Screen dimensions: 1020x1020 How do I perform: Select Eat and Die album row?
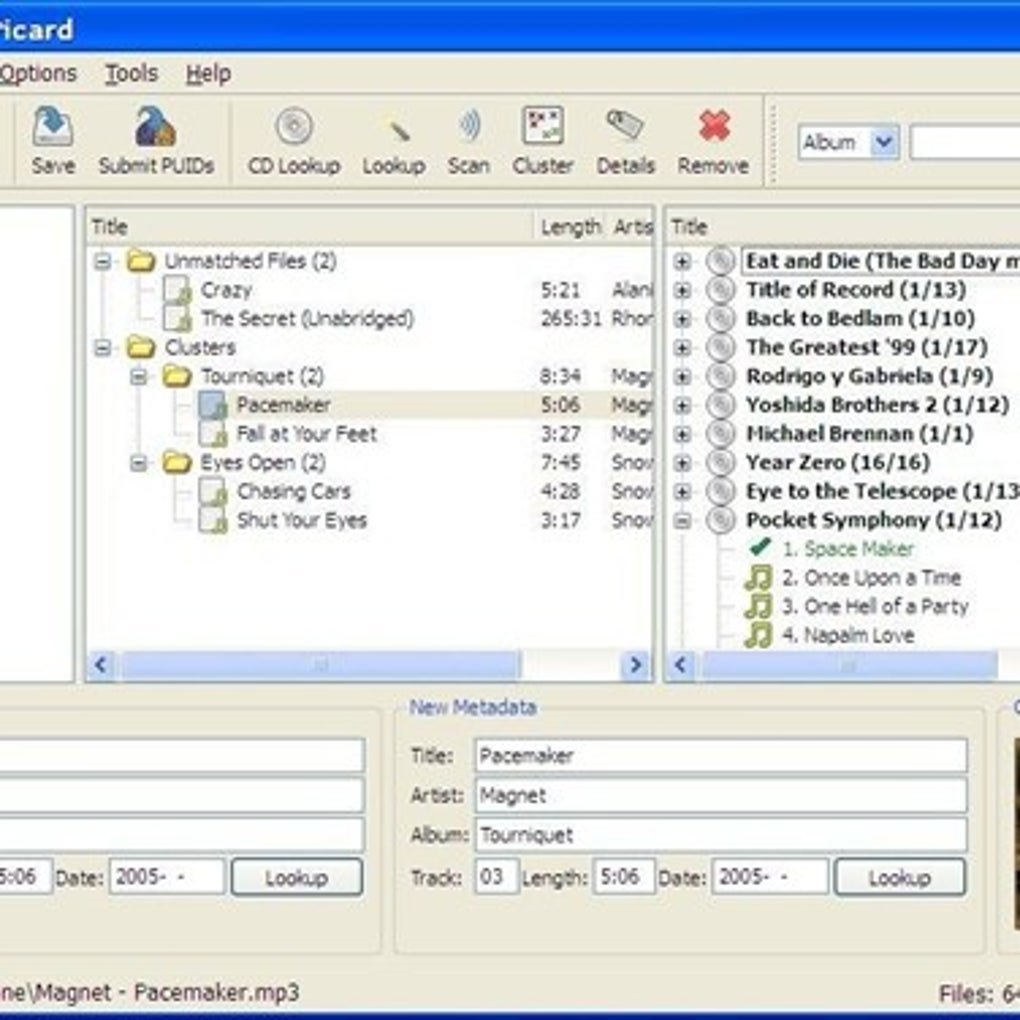(882, 262)
